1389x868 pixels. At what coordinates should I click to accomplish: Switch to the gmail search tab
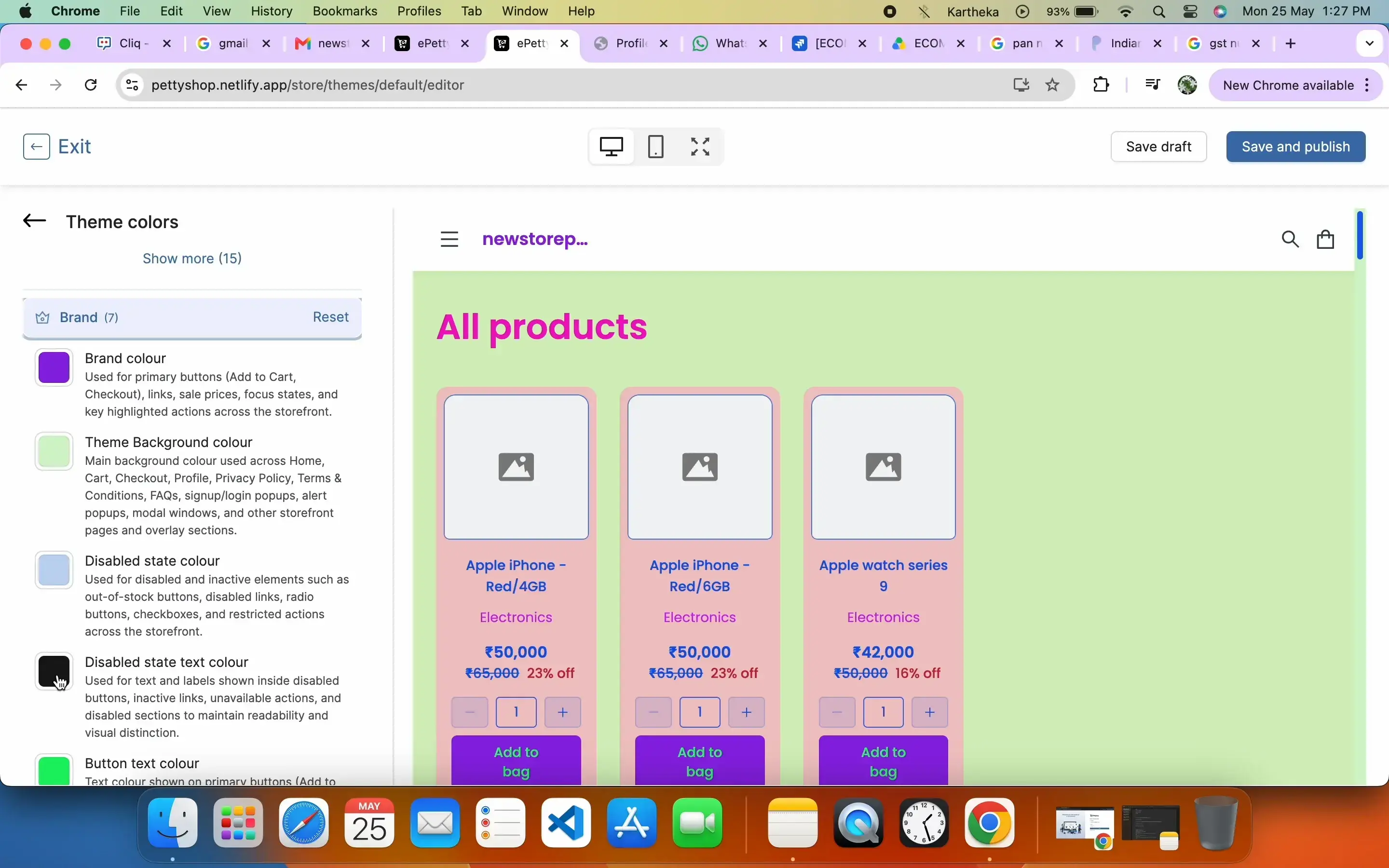[233, 43]
